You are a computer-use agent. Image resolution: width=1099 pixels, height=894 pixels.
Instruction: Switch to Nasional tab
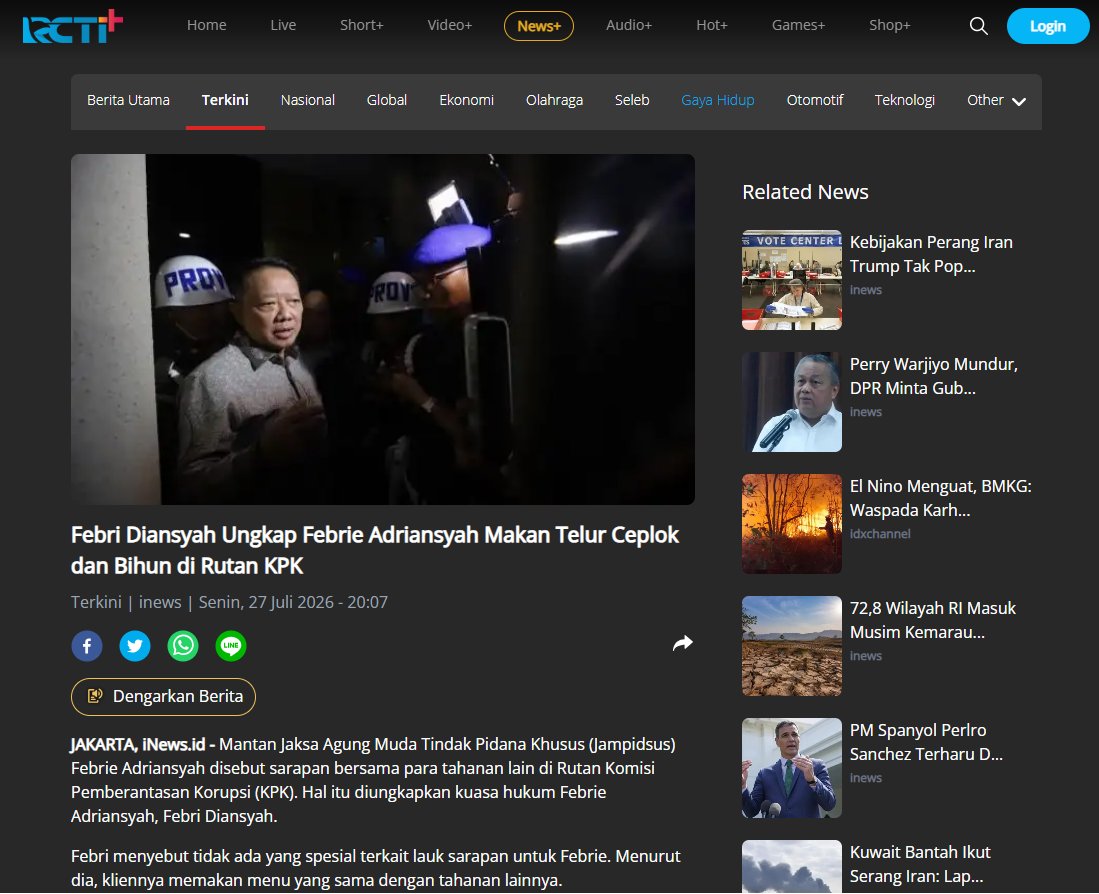[308, 100]
